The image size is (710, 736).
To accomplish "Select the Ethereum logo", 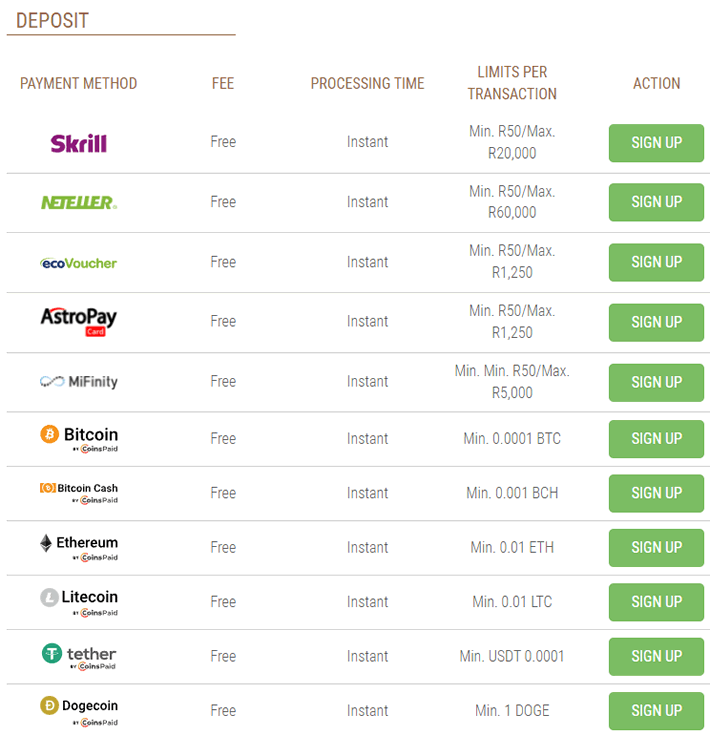I will [79, 548].
